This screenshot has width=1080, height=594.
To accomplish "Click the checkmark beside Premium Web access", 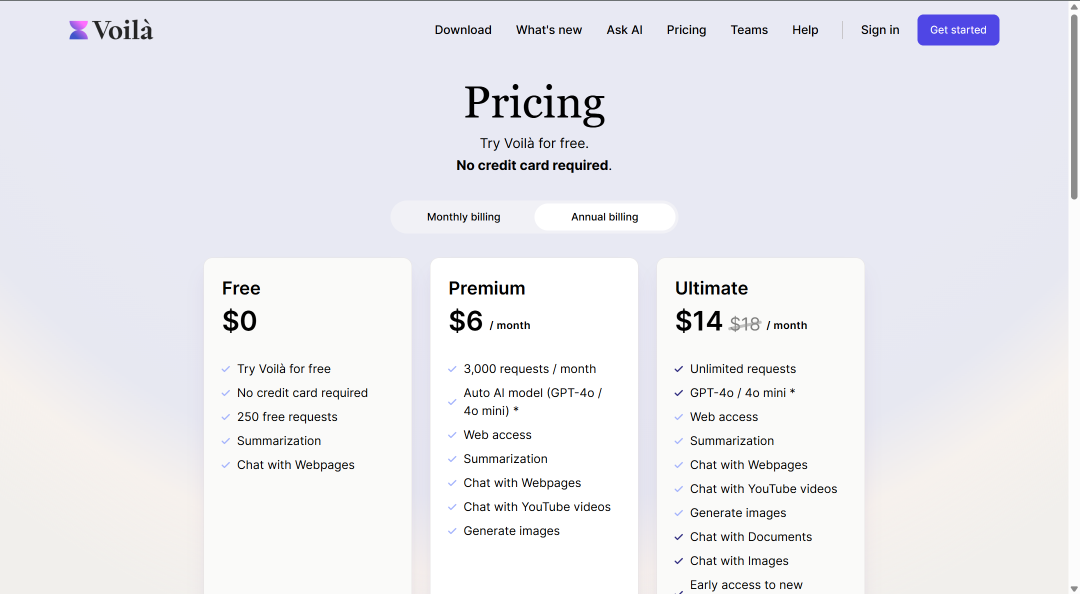I will [452, 435].
